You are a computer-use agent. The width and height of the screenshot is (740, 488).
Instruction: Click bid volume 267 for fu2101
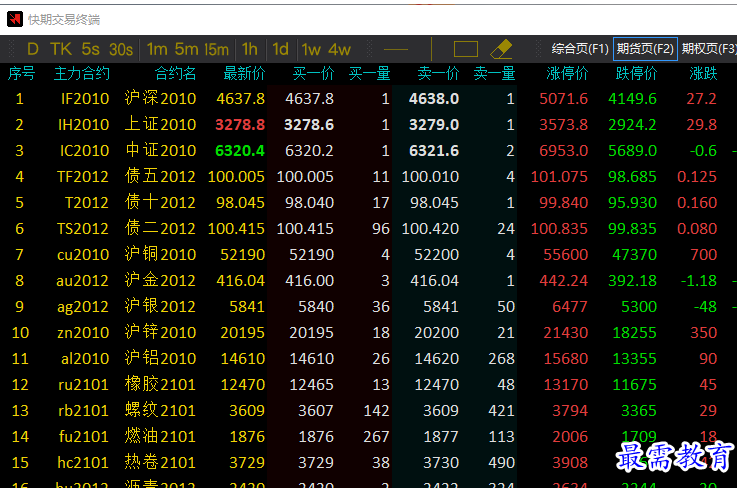376,436
